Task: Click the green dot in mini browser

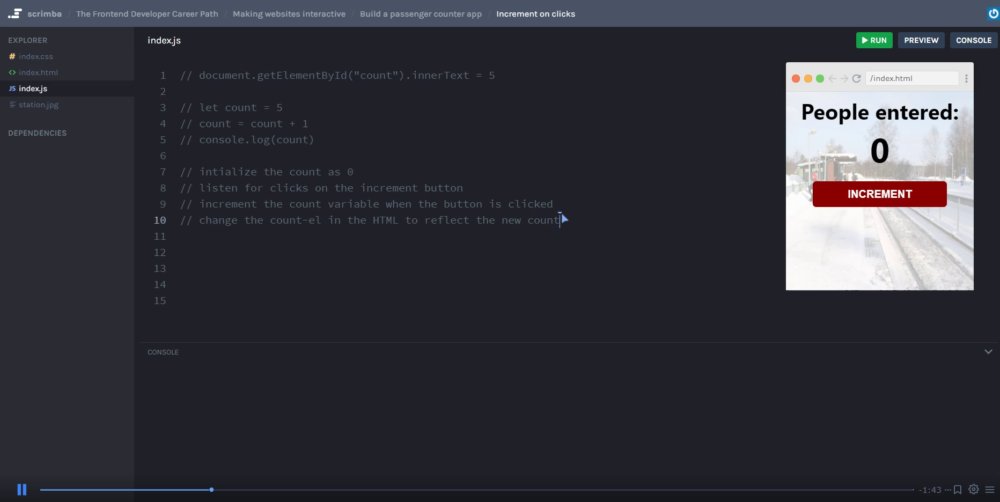Action: (820, 78)
